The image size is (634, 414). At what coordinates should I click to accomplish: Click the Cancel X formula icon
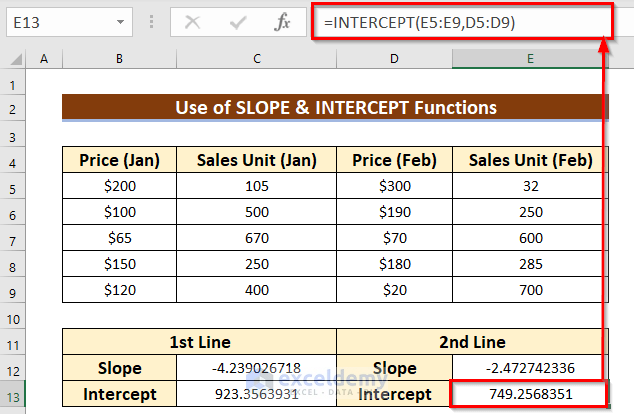(193, 21)
